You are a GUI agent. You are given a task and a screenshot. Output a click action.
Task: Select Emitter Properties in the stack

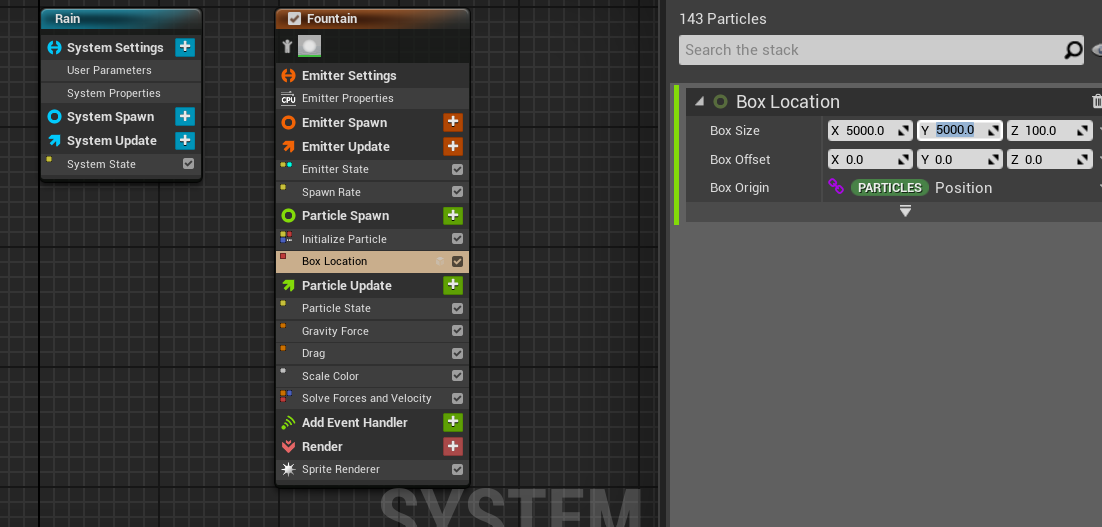[x=347, y=98]
